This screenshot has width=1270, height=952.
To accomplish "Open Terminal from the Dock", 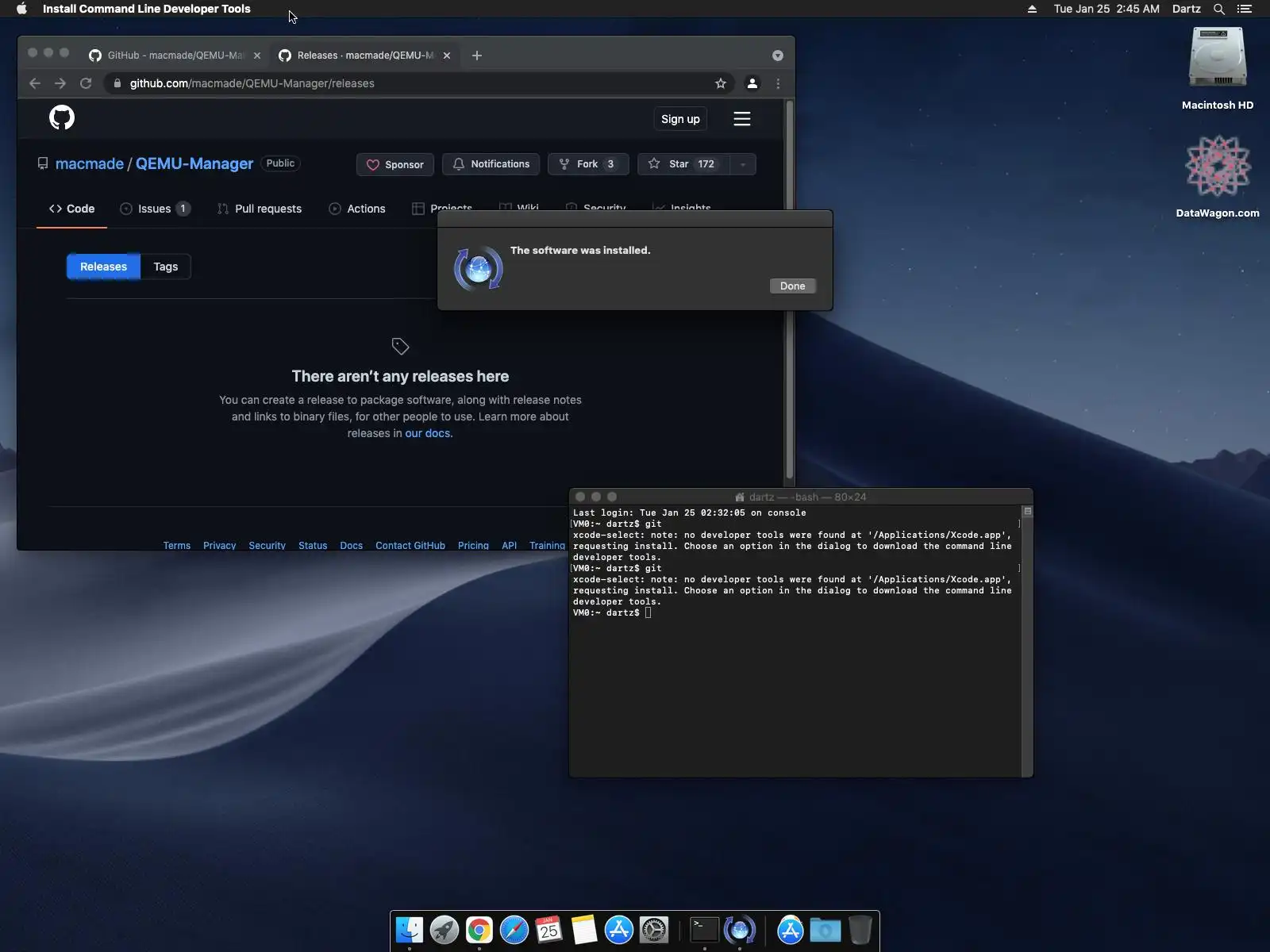I will click(x=704, y=930).
